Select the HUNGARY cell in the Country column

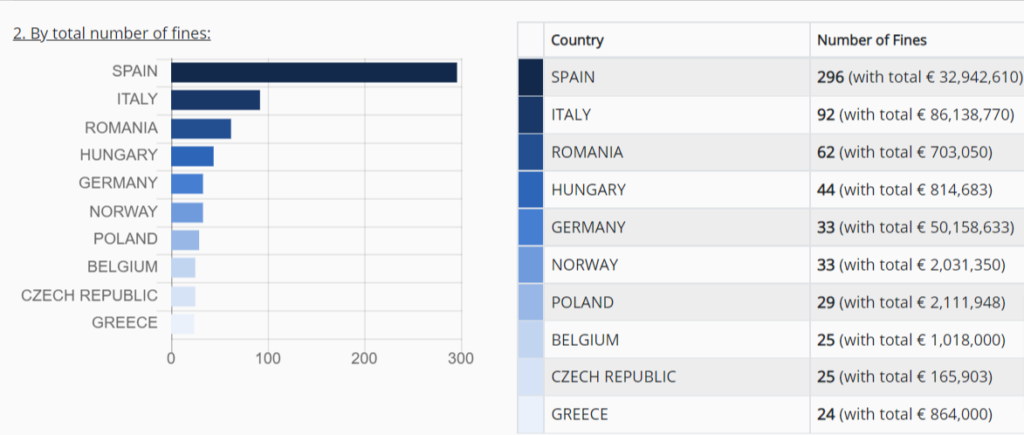coord(677,190)
